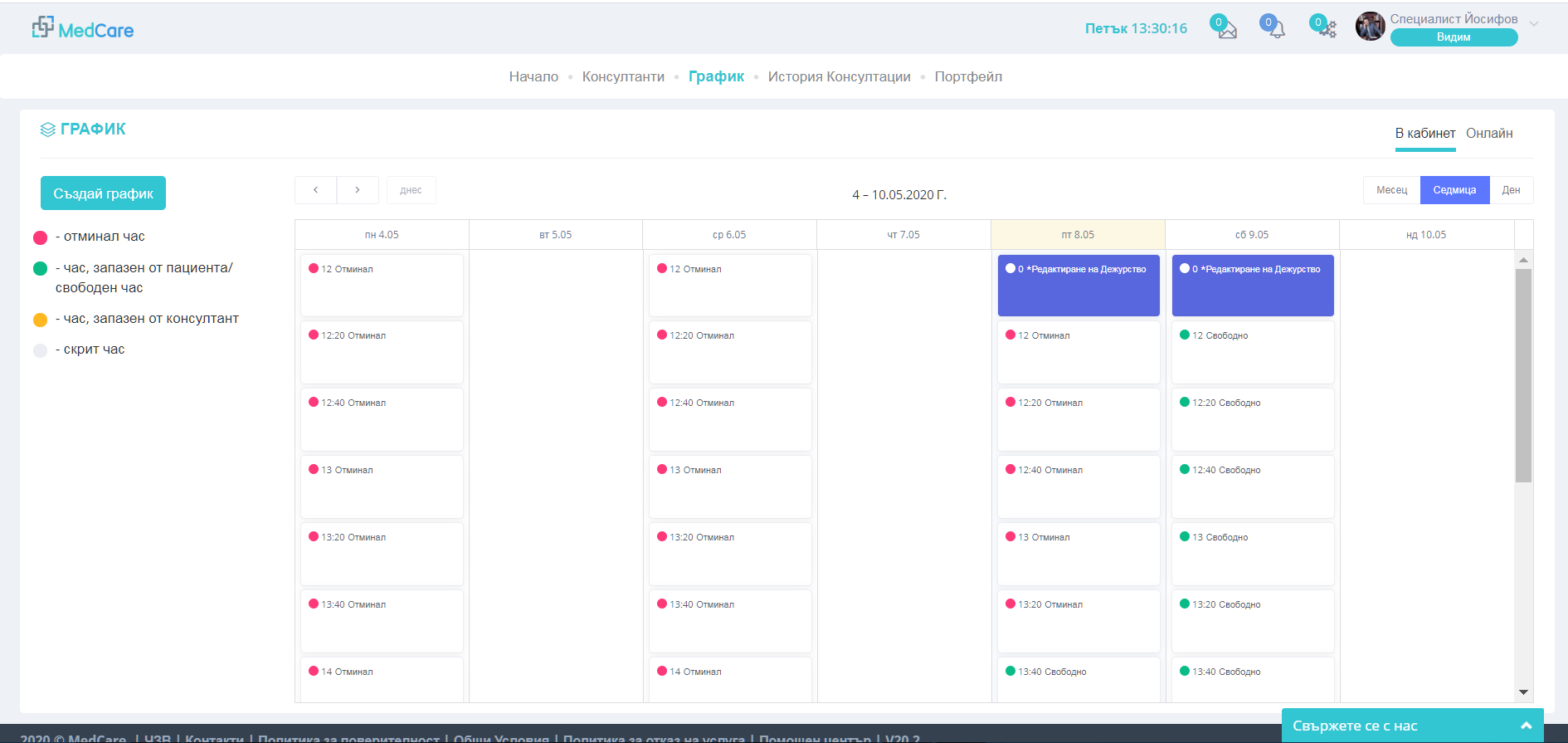Open Friday's Редактиране на Дежурство event
This screenshot has width=1568, height=743.
coord(1079,285)
